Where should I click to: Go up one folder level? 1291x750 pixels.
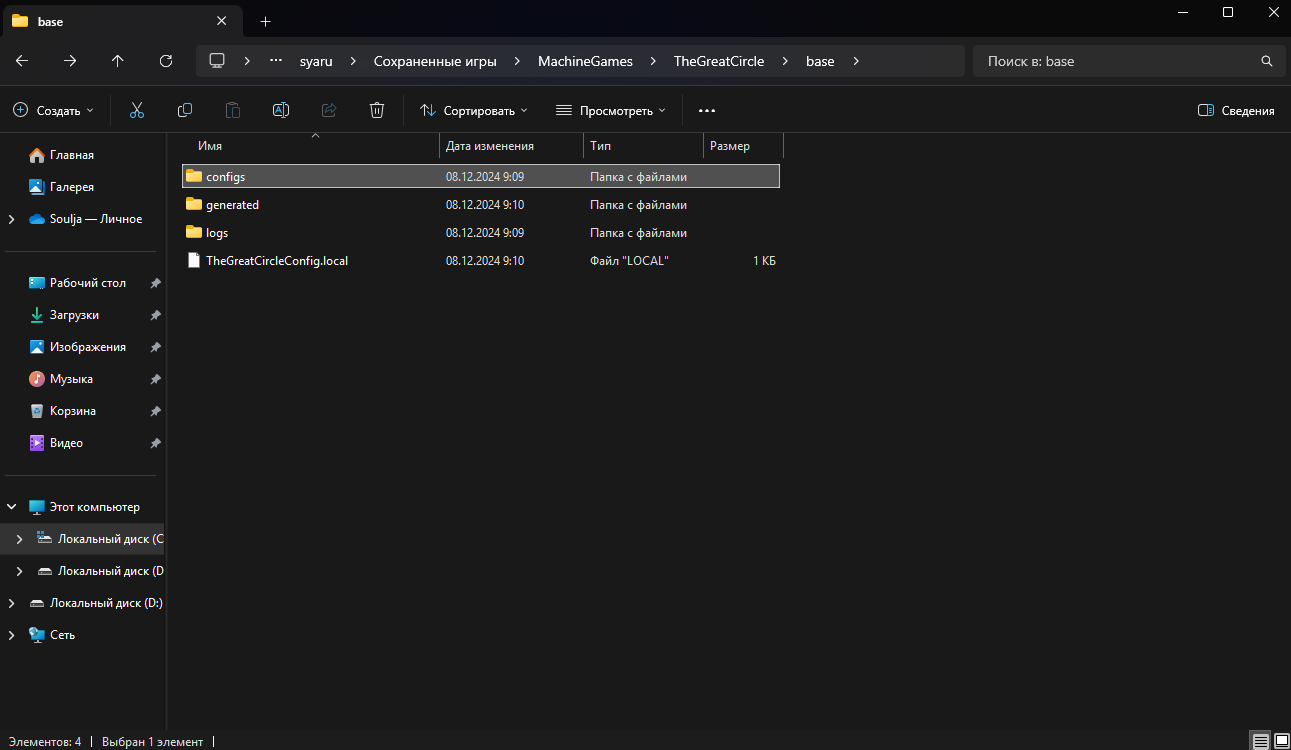(x=118, y=61)
